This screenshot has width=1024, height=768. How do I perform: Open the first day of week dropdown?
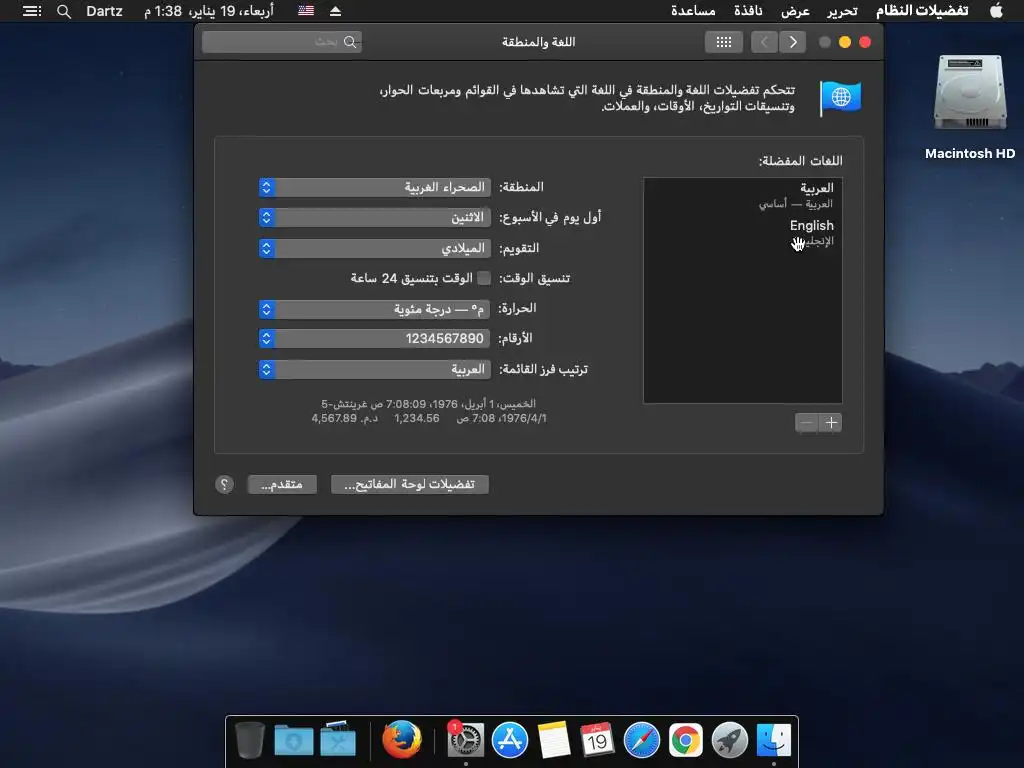click(x=375, y=217)
